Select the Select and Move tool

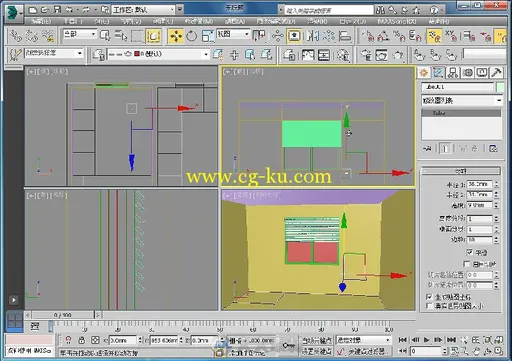point(176,36)
